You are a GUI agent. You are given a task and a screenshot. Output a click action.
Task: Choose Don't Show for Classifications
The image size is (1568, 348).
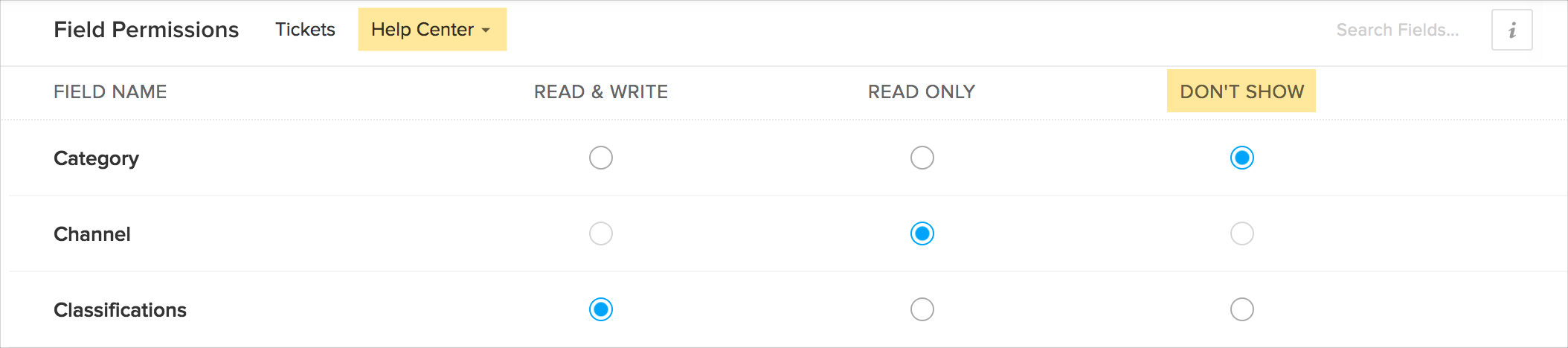click(x=1242, y=309)
